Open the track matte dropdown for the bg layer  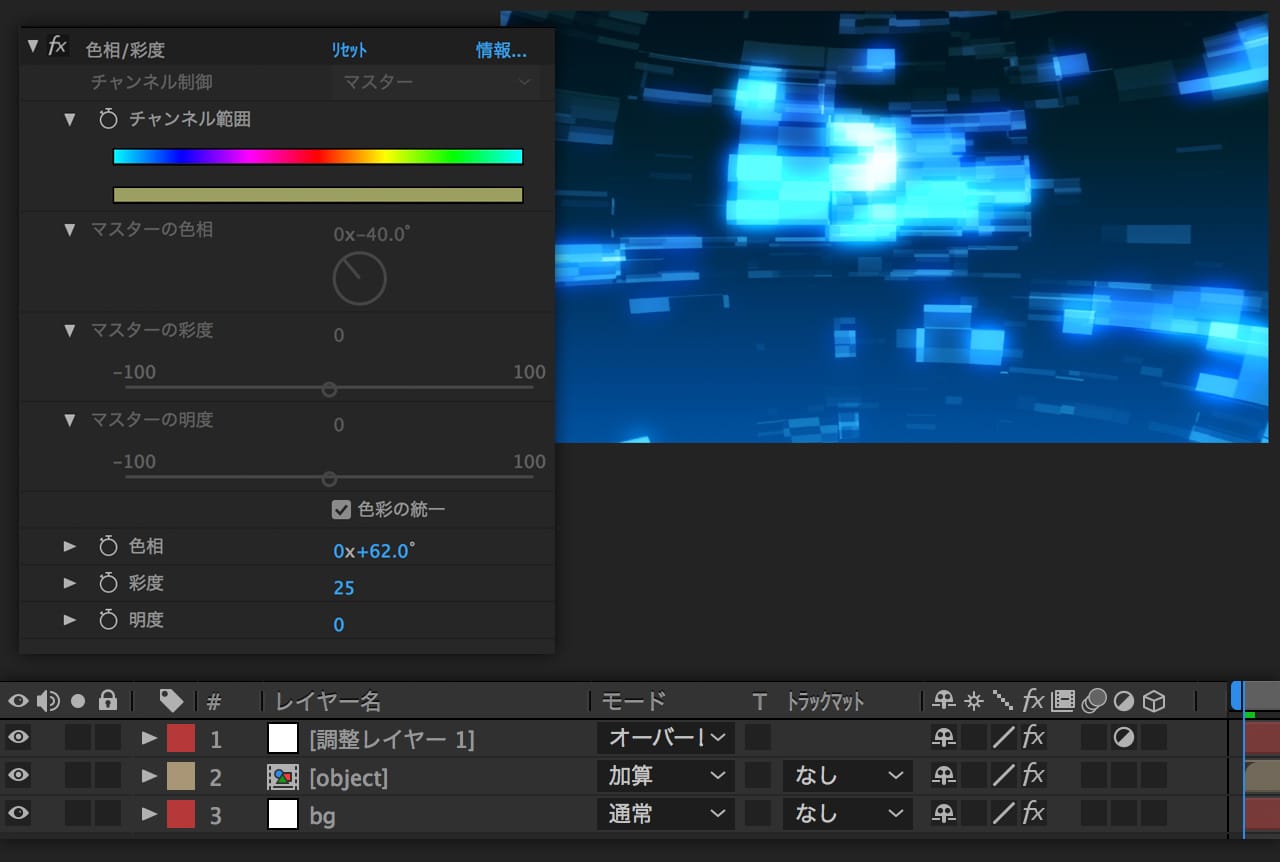point(848,814)
